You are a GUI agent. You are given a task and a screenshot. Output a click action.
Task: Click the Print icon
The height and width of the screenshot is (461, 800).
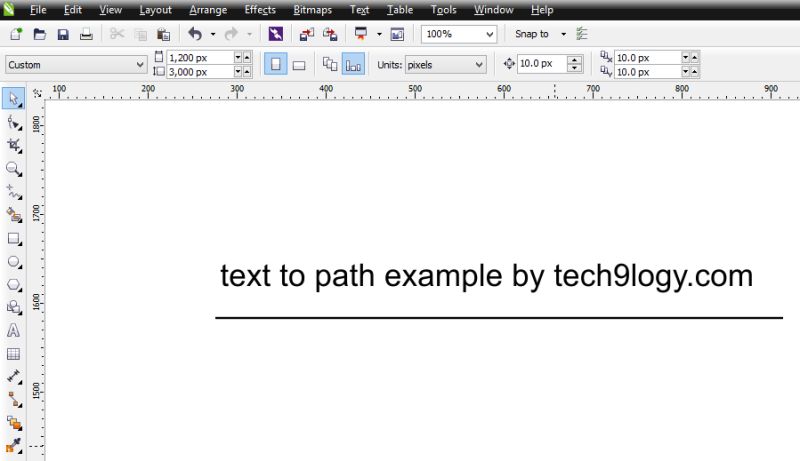tap(86, 34)
